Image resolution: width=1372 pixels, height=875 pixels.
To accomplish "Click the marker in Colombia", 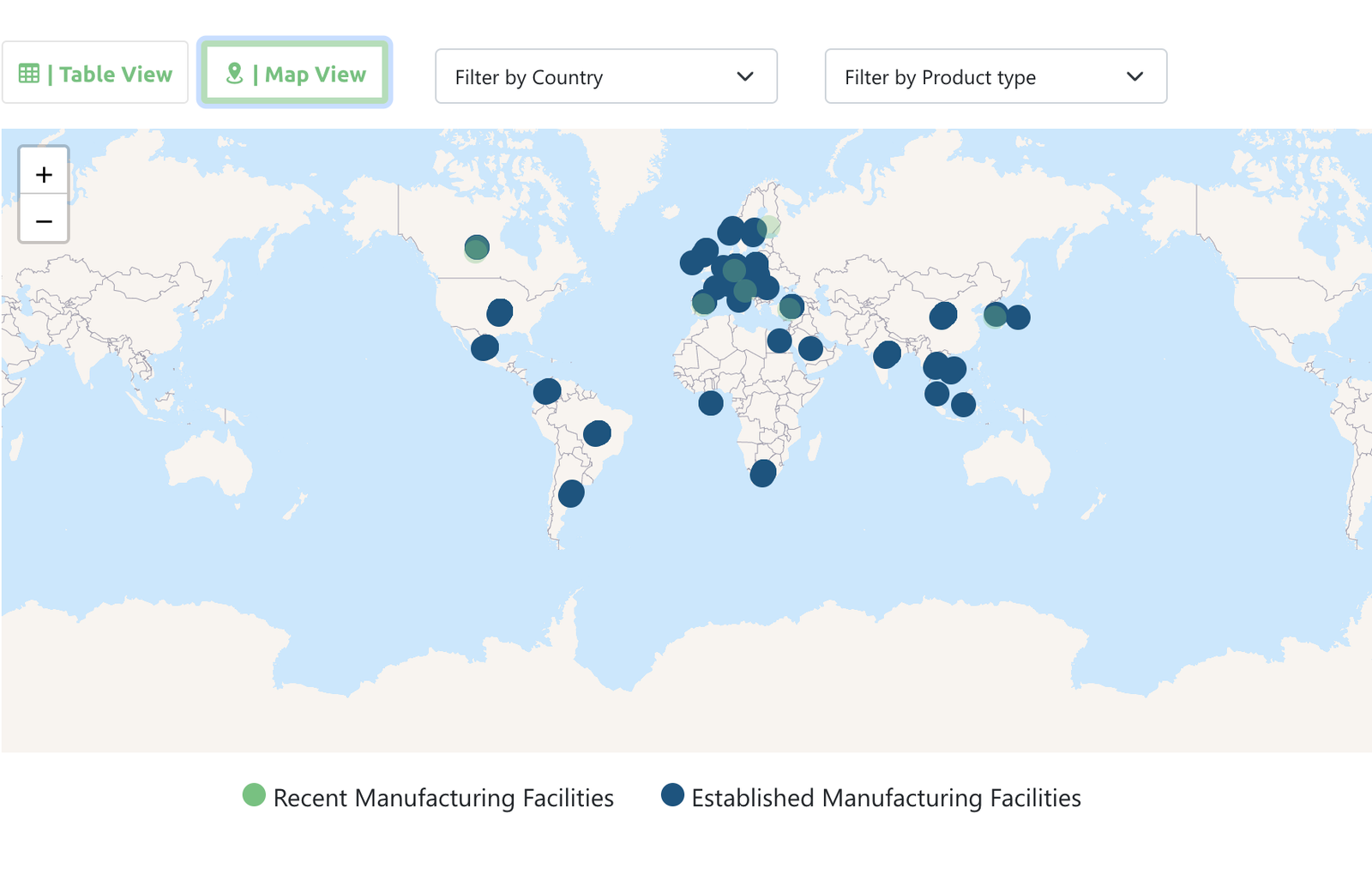I will 547,391.
